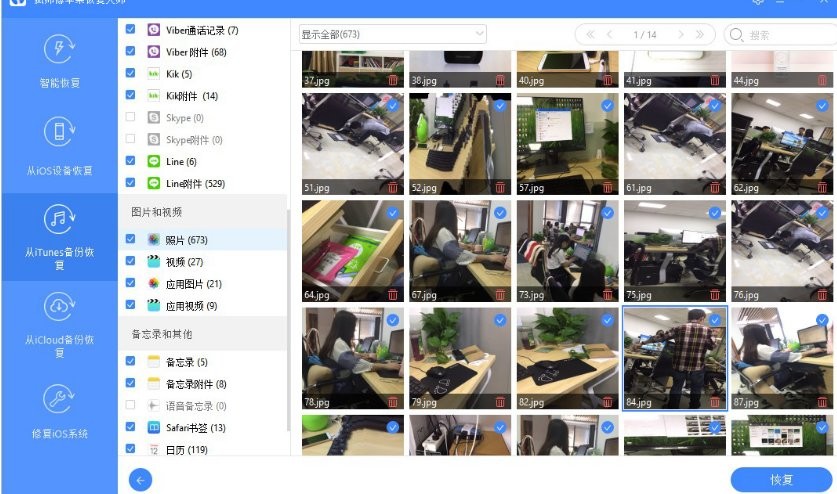Delete photo 75.jpg via trash icon
The height and width of the screenshot is (494, 837).
[x=715, y=294]
